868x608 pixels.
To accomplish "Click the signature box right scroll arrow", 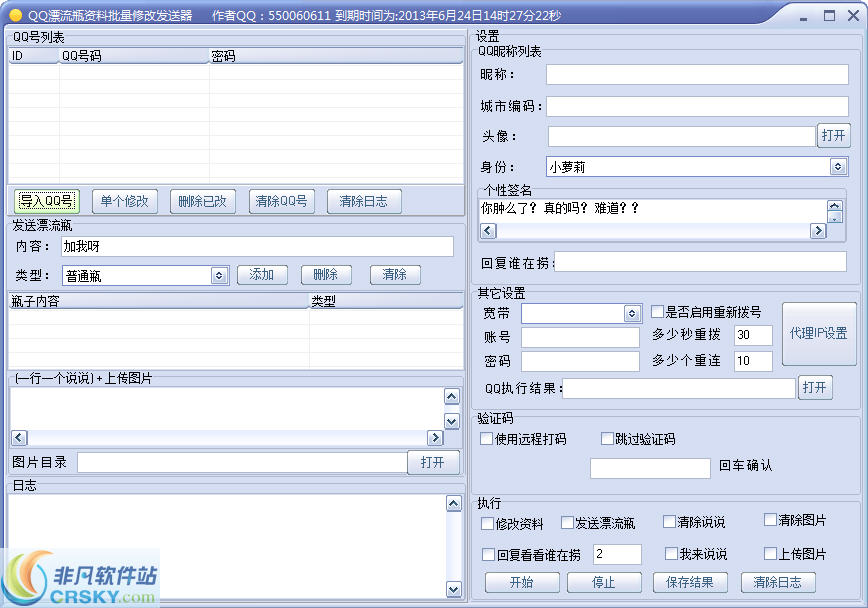I will coord(818,231).
